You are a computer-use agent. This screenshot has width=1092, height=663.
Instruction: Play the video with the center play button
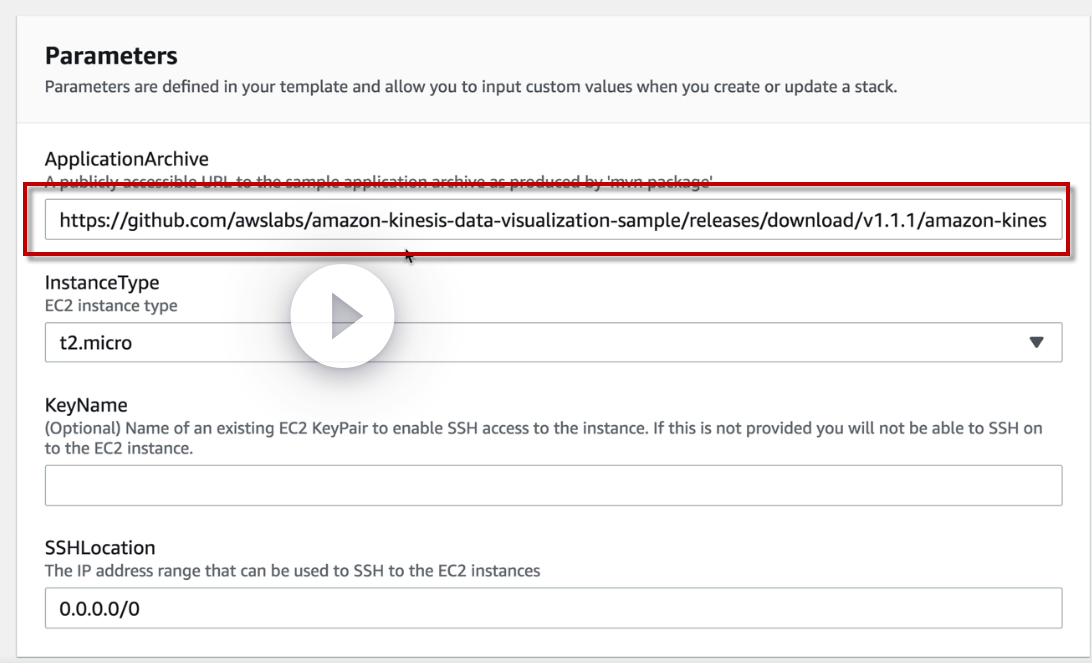[x=343, y=316]
